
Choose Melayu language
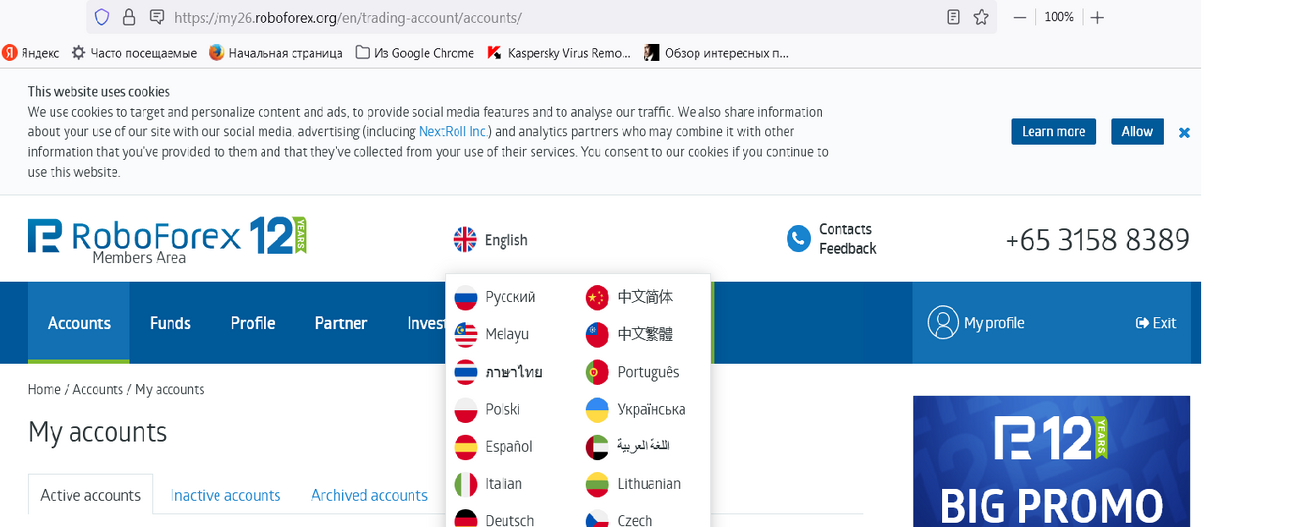pos(507,334)
